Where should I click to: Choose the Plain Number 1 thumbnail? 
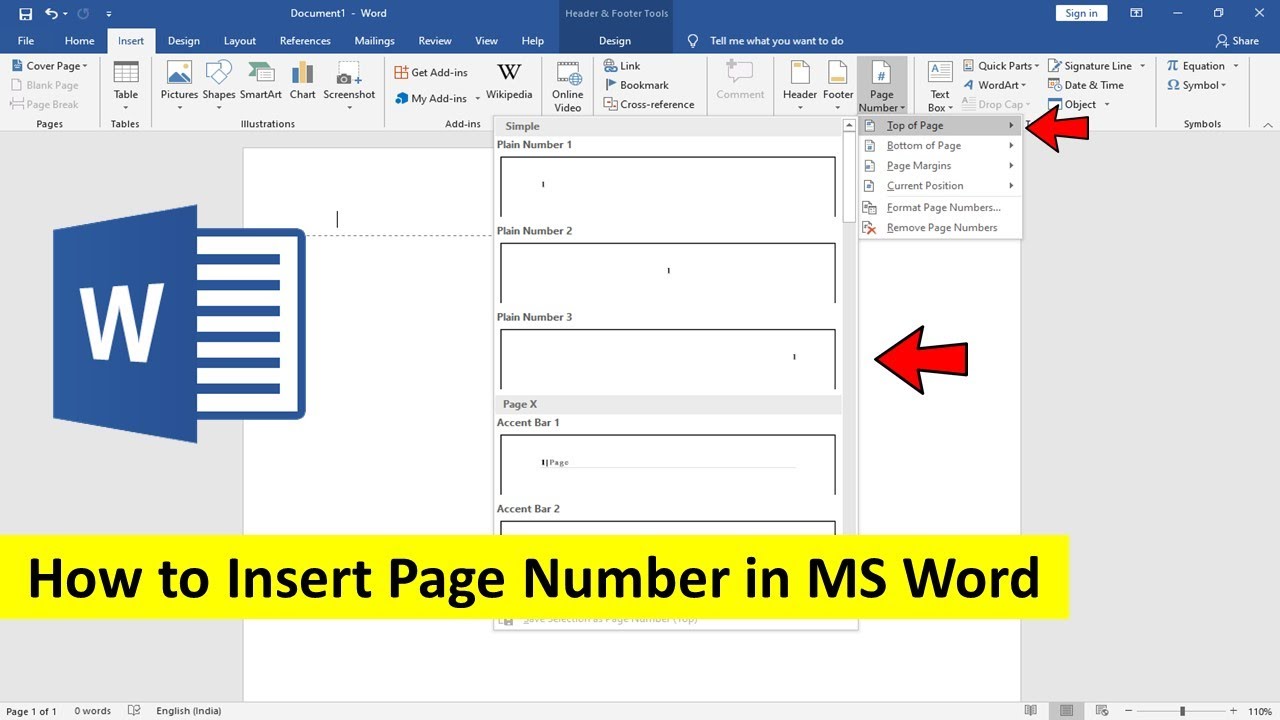coord(668,186)
